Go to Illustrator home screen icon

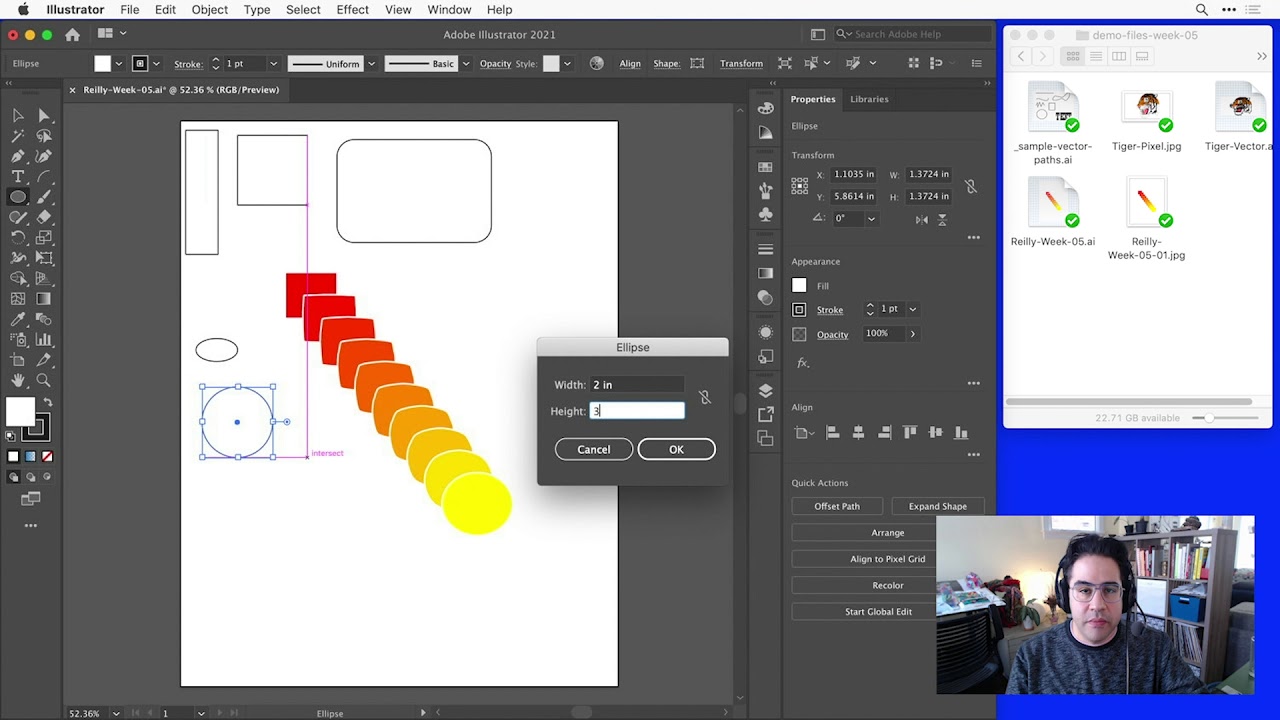[72, 35]
